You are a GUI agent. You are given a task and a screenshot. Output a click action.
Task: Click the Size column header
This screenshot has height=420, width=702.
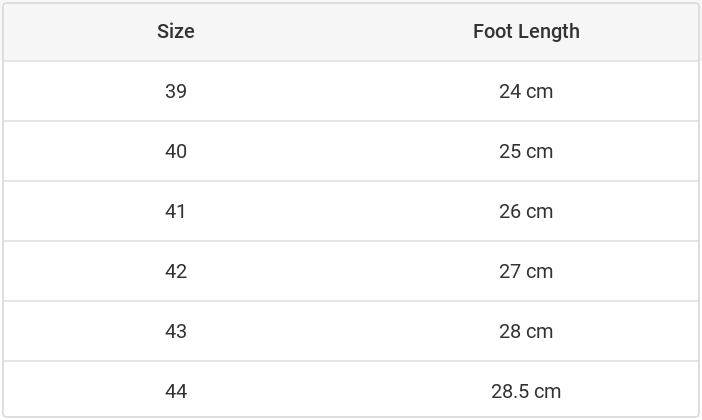coord(176,31)
